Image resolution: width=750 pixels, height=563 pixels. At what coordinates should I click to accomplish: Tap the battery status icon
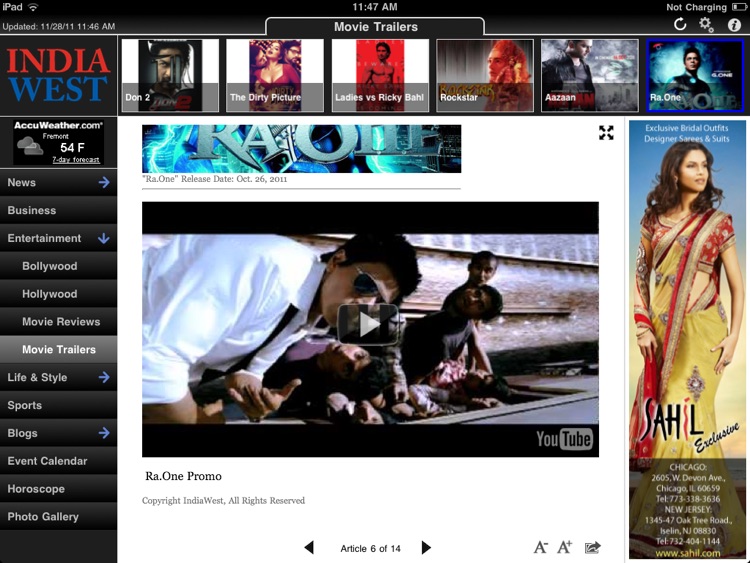739,7
